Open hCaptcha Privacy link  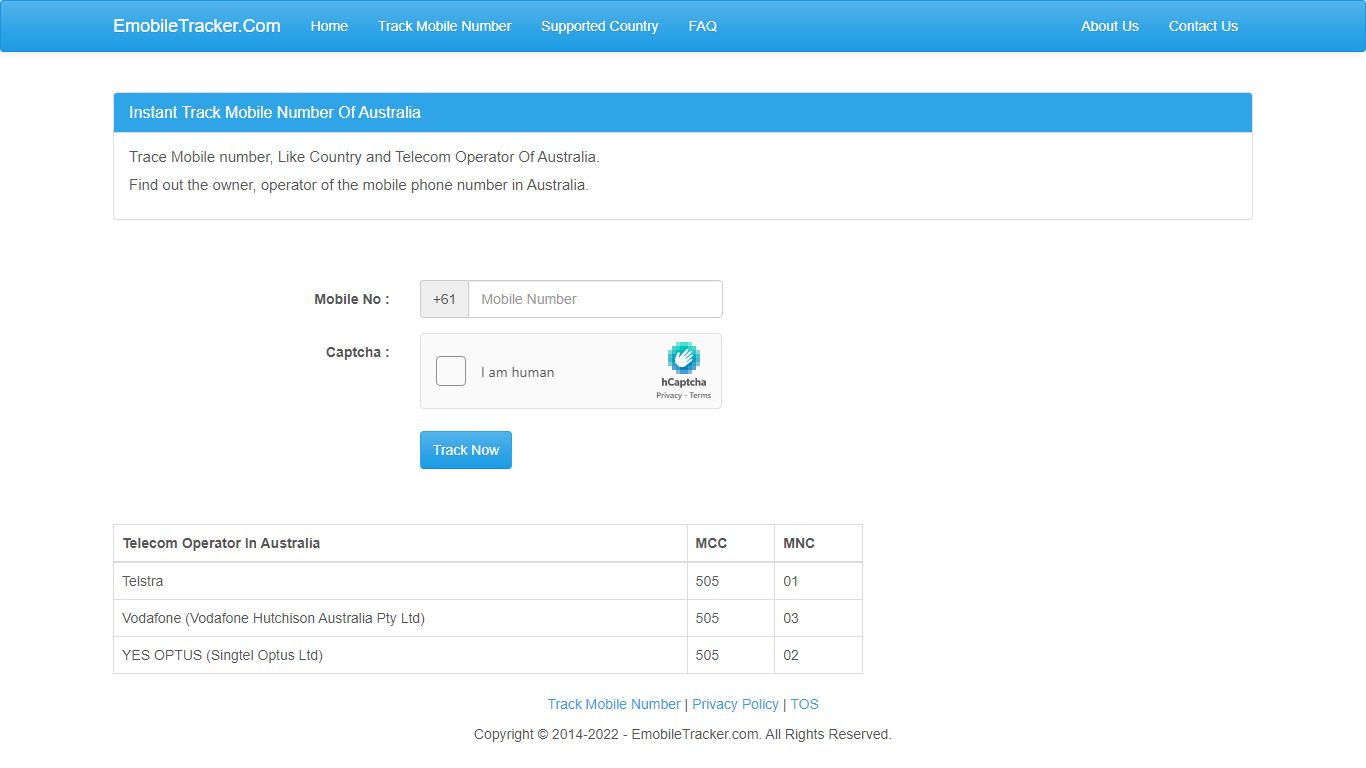coord(668,396)
